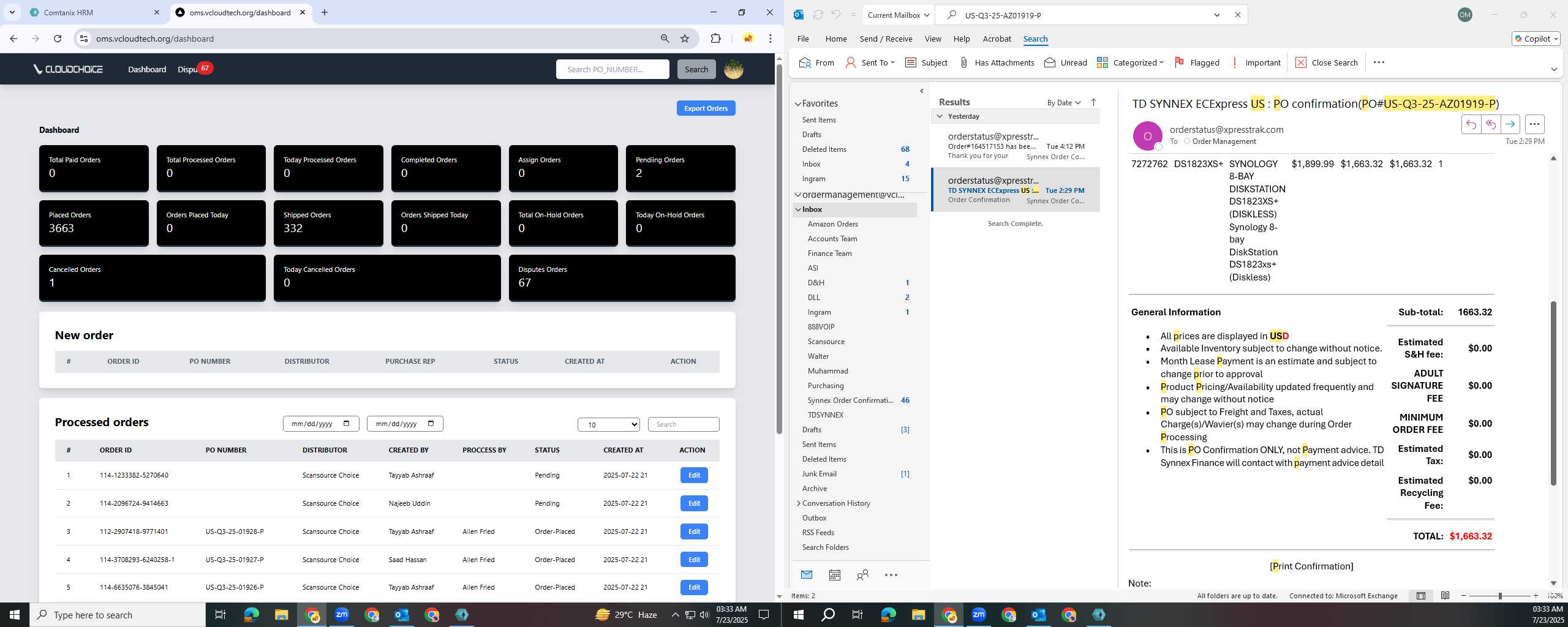
Task: Collapse the Outlook ribbon chevron
Action: coord(1554,69)
